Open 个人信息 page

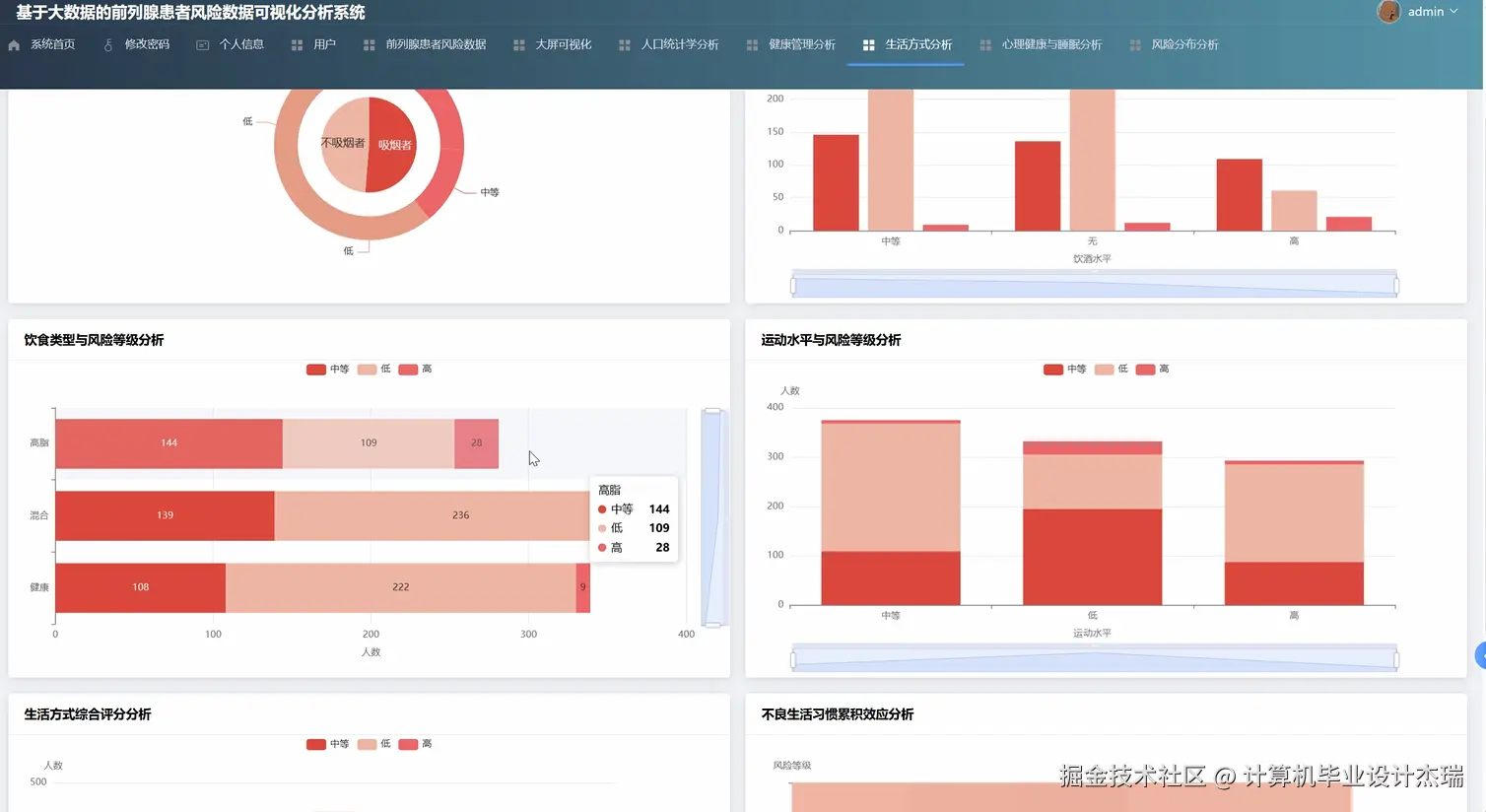(241, 44)
